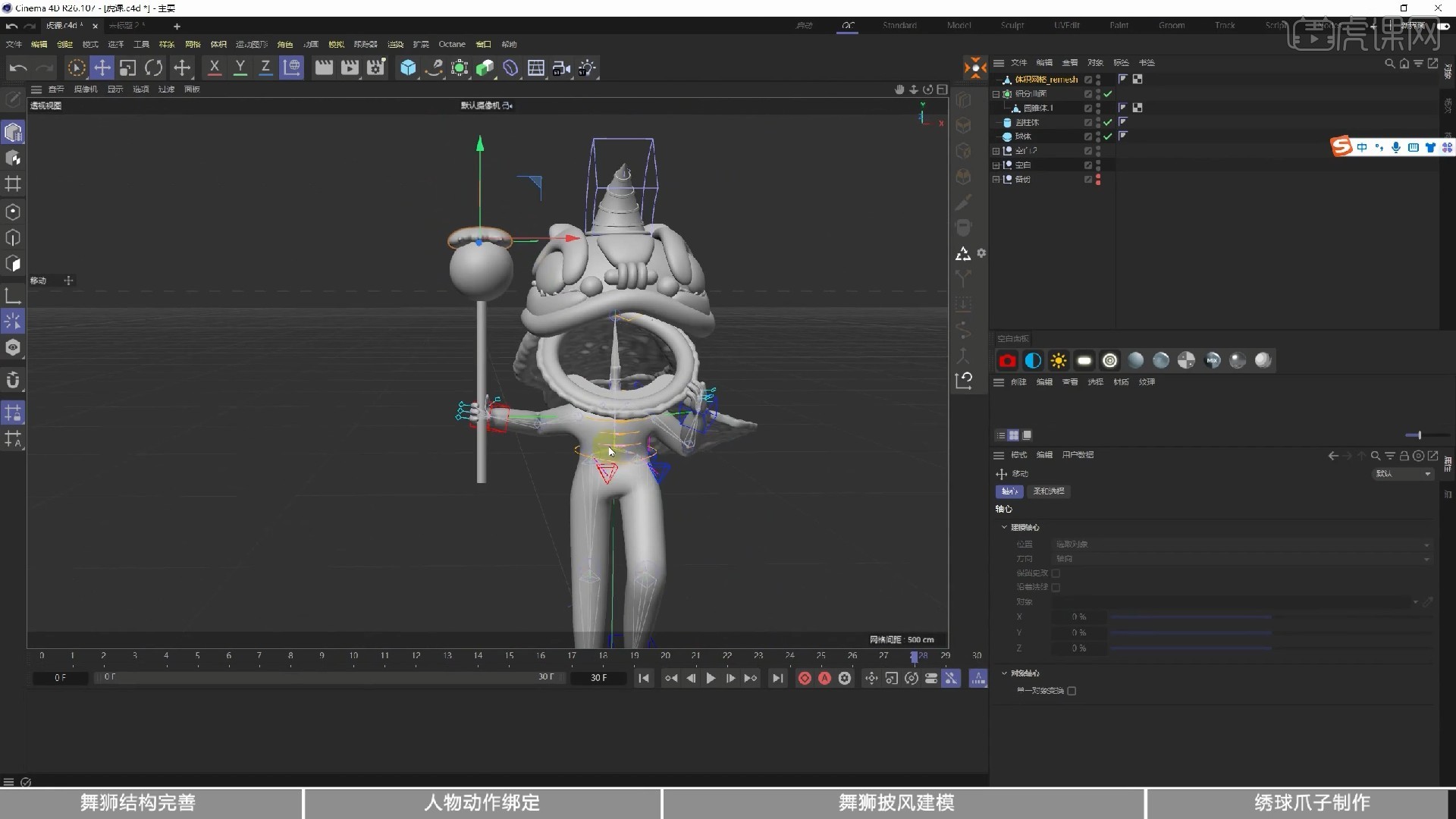
Task: Add a light object from toolbar
Action: 588,67
